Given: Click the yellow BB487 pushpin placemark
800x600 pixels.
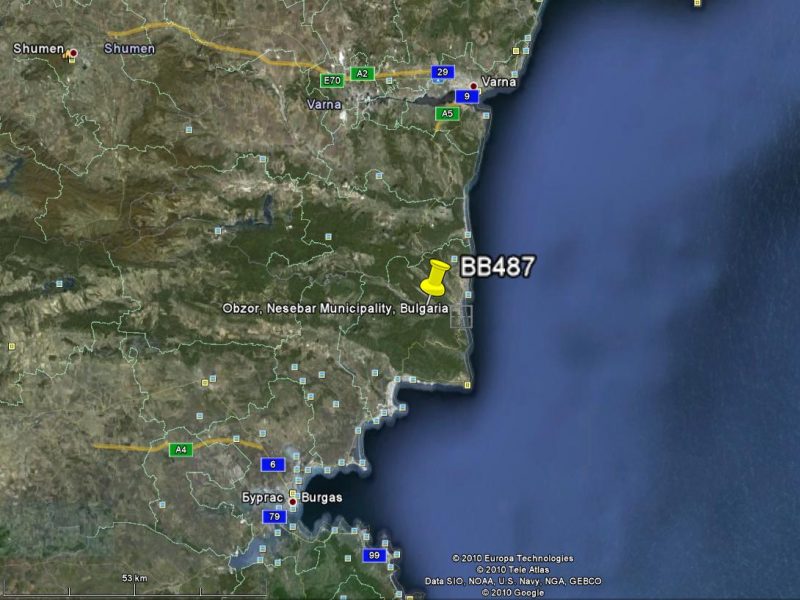Looking at the screenshot, I should [435, 276].
